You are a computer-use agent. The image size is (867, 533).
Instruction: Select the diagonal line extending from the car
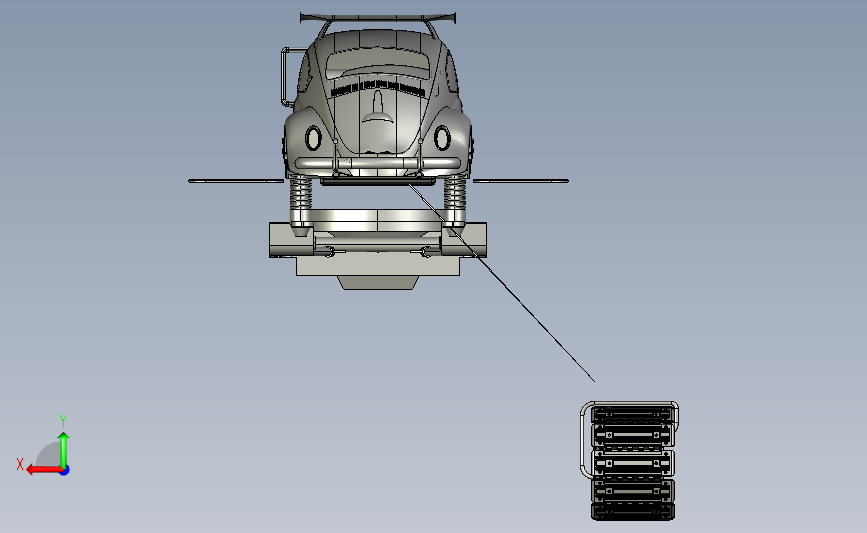point(502,282)
